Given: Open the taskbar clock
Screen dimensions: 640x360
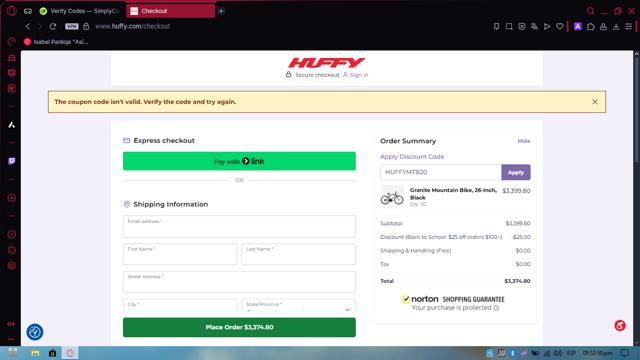Looking at the screenshot, I should [598, 353].
